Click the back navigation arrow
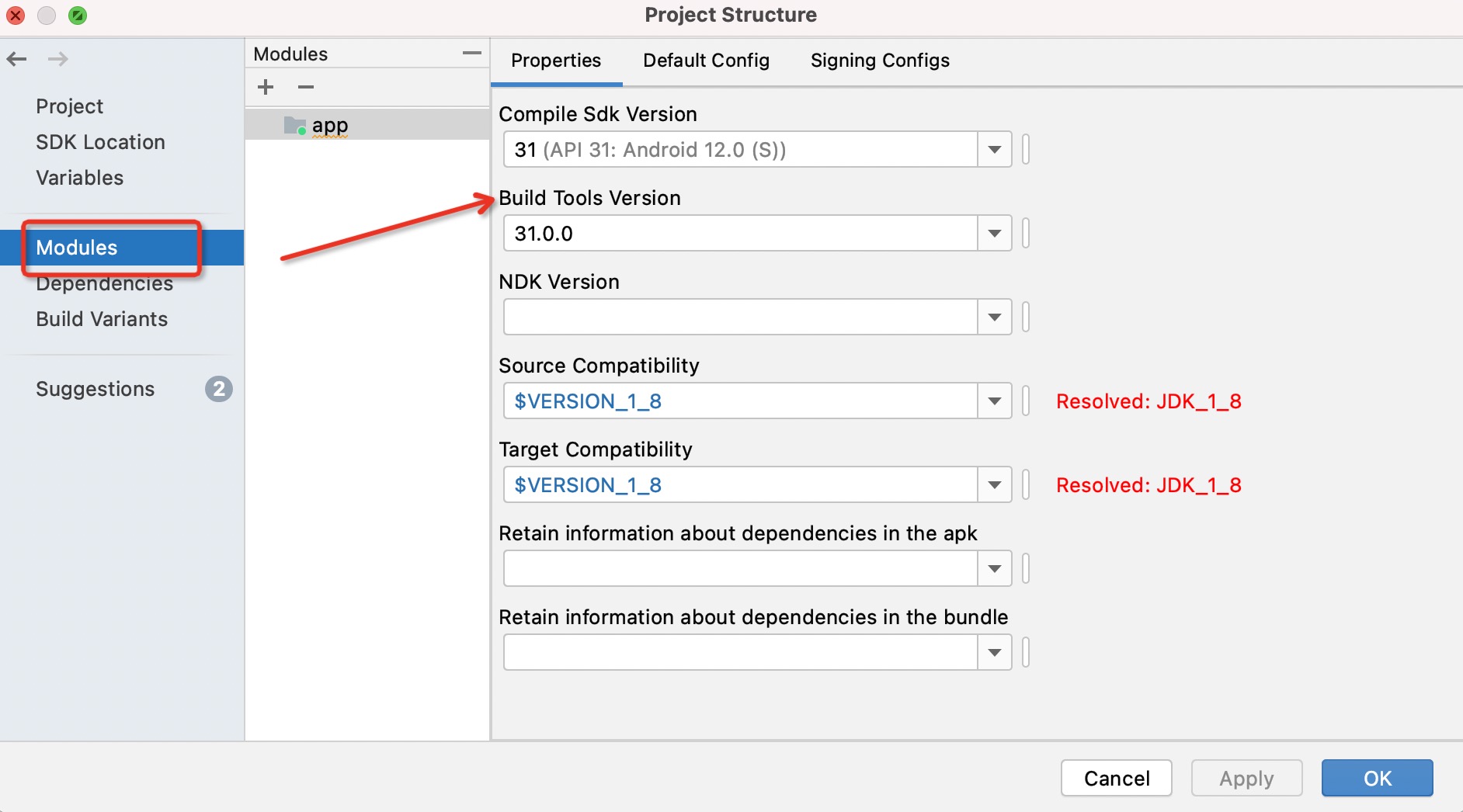This screenshot has width=1463, height=812. pyautogui.click(x=17, y=59)
